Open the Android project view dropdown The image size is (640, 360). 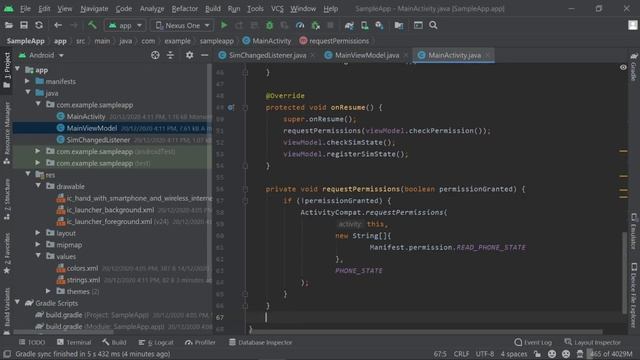point(41,55)
